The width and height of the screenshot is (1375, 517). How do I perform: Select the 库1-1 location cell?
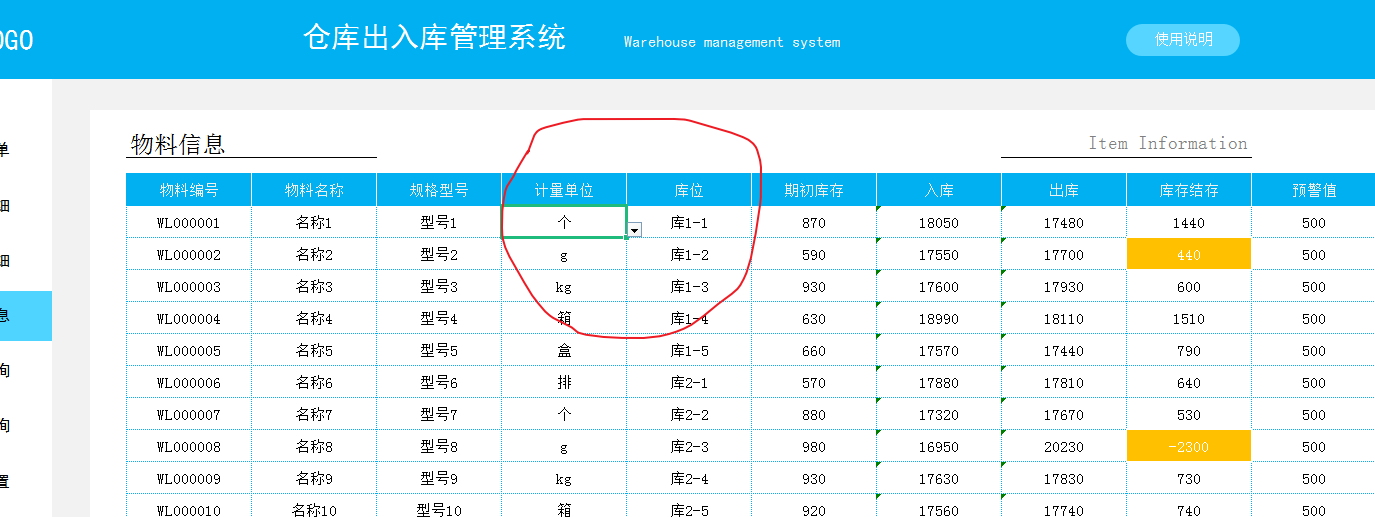689,223
